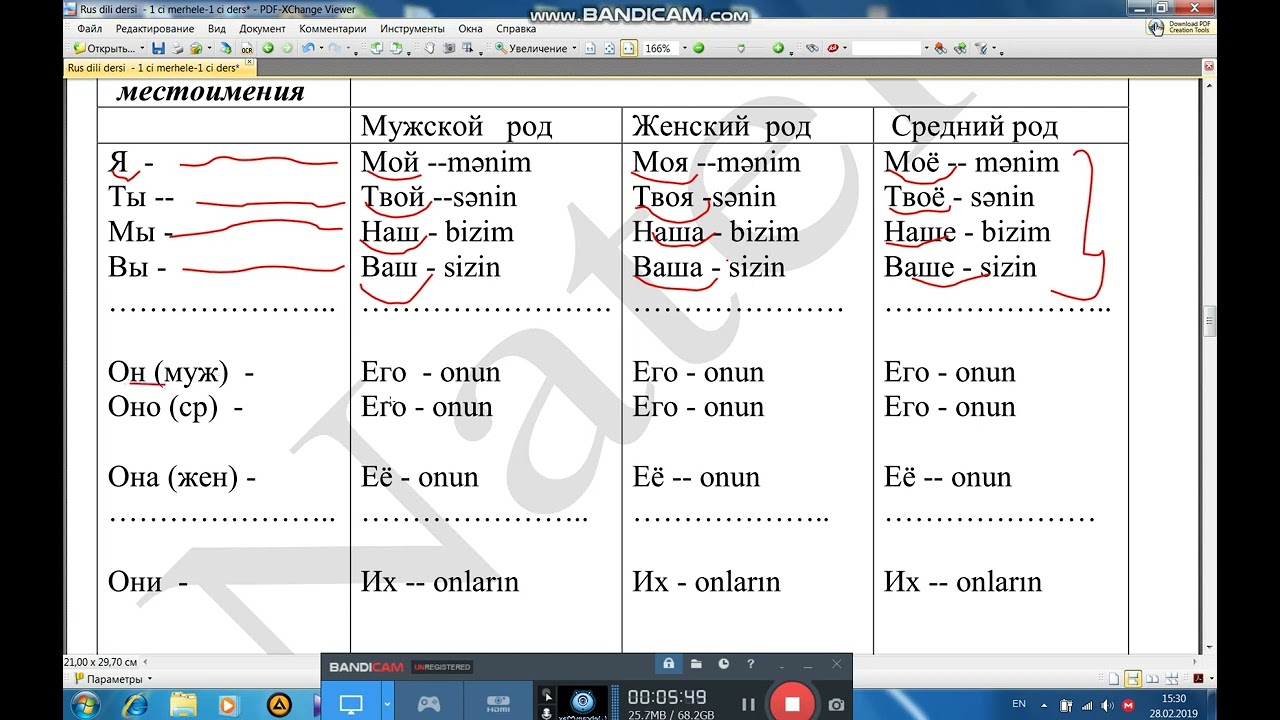The image size is (1280, 720).
Task: Click Download PDF Creation Tools button
Action: [1181, 27]
